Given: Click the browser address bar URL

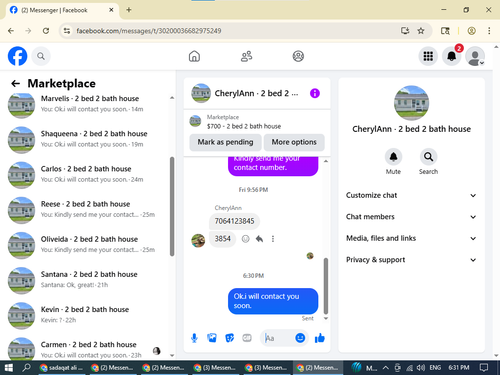Looking at the screenshot, I should pyautogui.click(x=149, y=31).
